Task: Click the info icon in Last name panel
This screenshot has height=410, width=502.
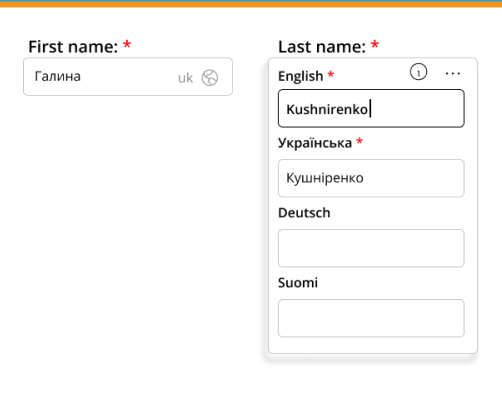Action: click(x=418, y=72)
